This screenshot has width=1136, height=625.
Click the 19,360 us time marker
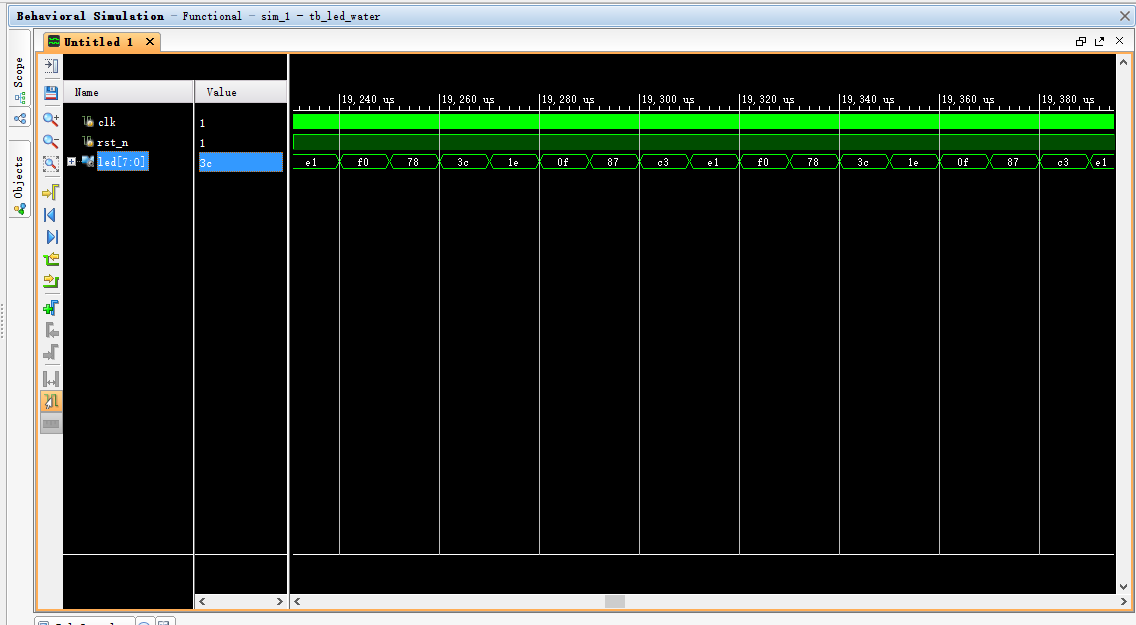click(x=968, y=99)
